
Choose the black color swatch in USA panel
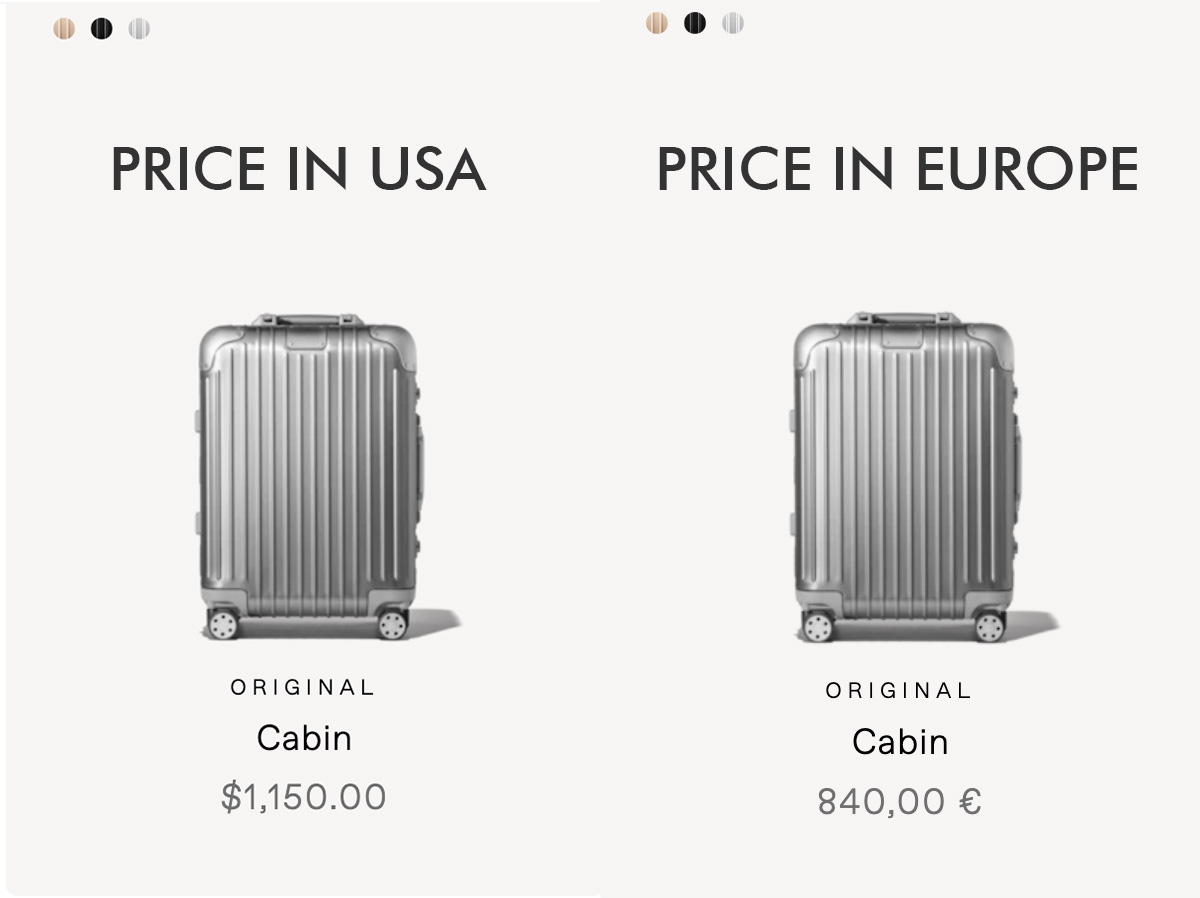[101, 29]
